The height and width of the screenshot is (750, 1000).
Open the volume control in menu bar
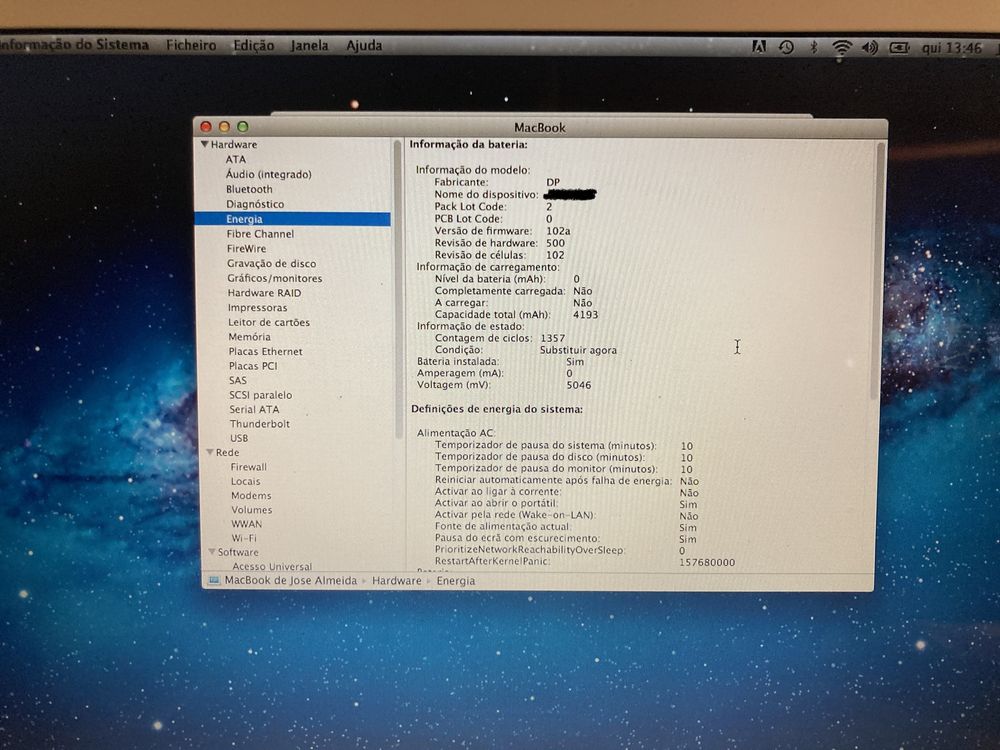pyautogui.click(x=869, y=47)
